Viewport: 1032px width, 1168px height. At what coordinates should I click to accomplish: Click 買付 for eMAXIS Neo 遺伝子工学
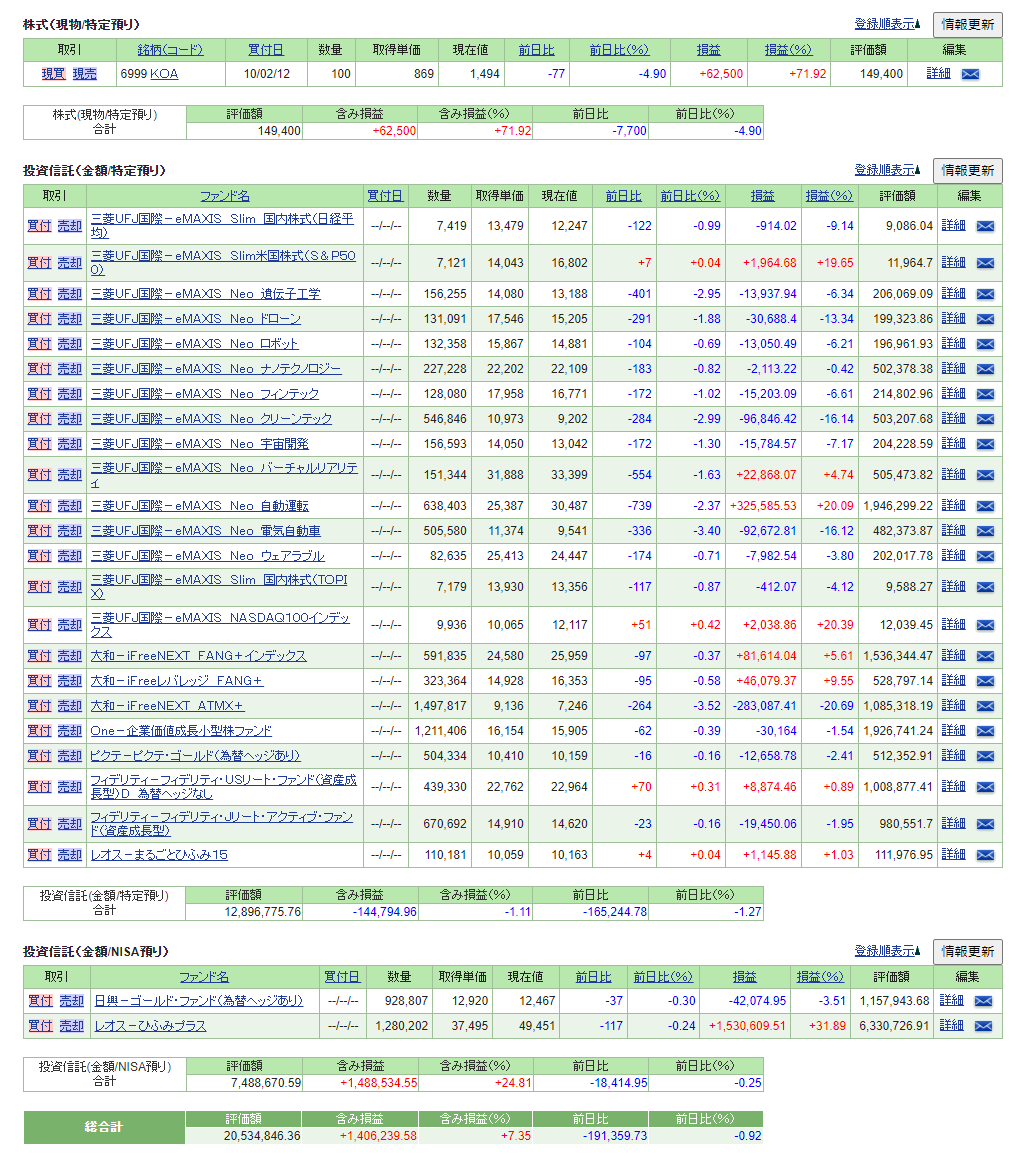(x=39, y=293)
